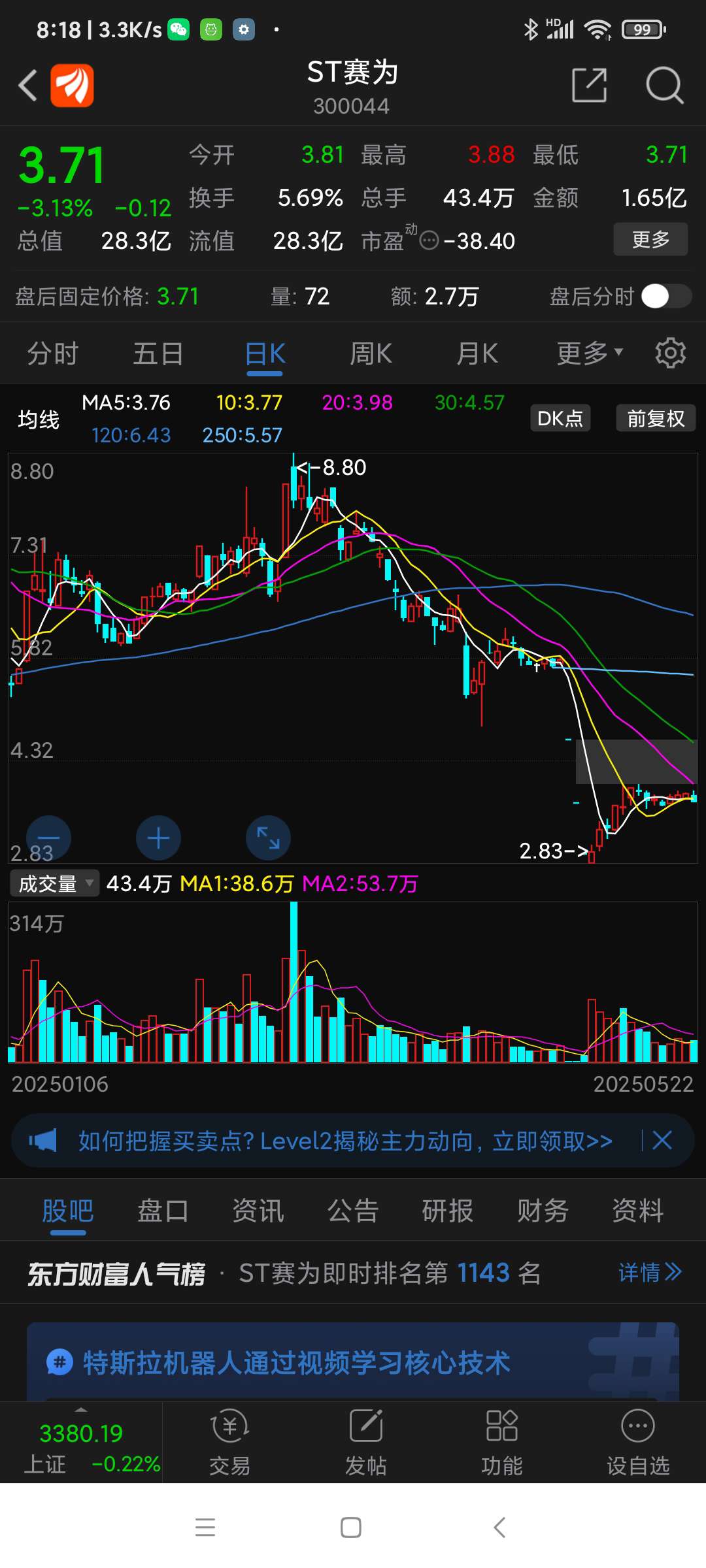Tap the P/E info circle icon
The width and height of the screenshot is (706, 1568).
click(x=429, y=241)
